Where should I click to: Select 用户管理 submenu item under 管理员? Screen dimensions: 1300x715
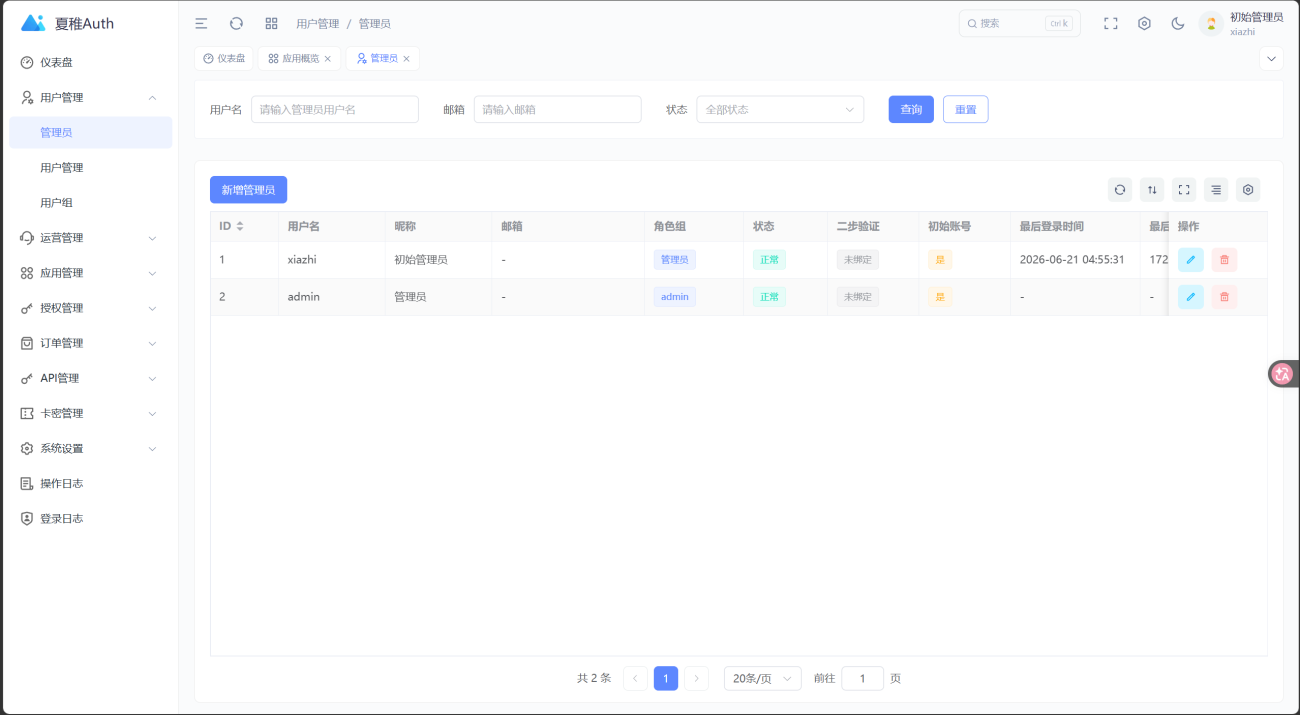coord(90,167)
